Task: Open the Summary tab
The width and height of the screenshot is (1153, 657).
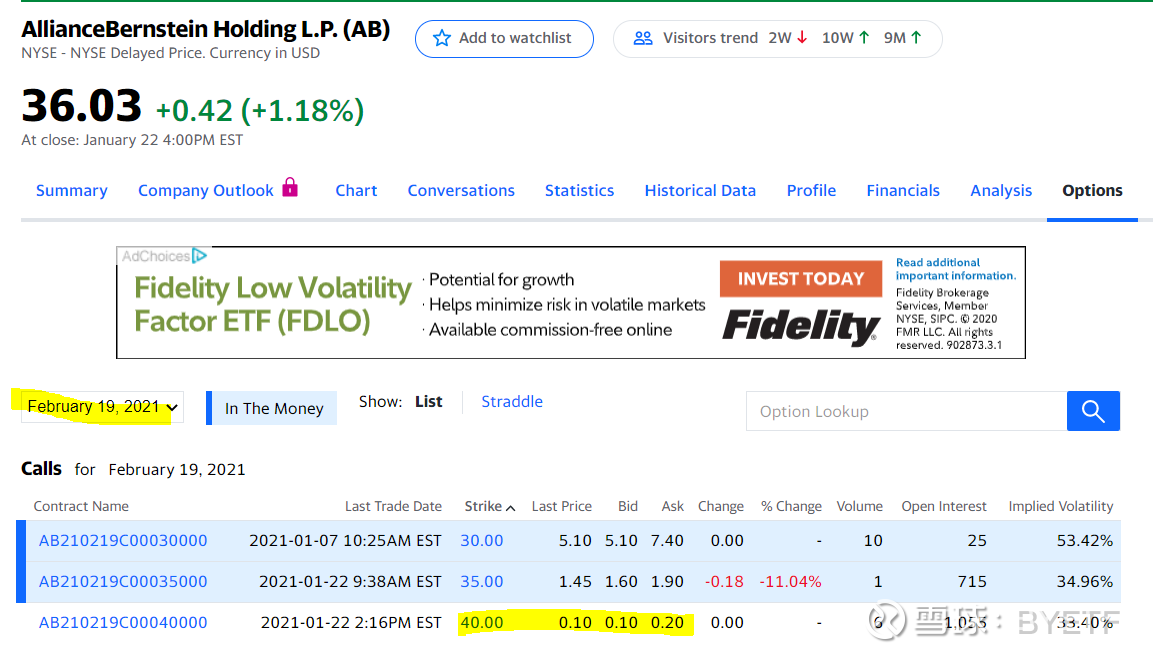Action: (71, 191)
